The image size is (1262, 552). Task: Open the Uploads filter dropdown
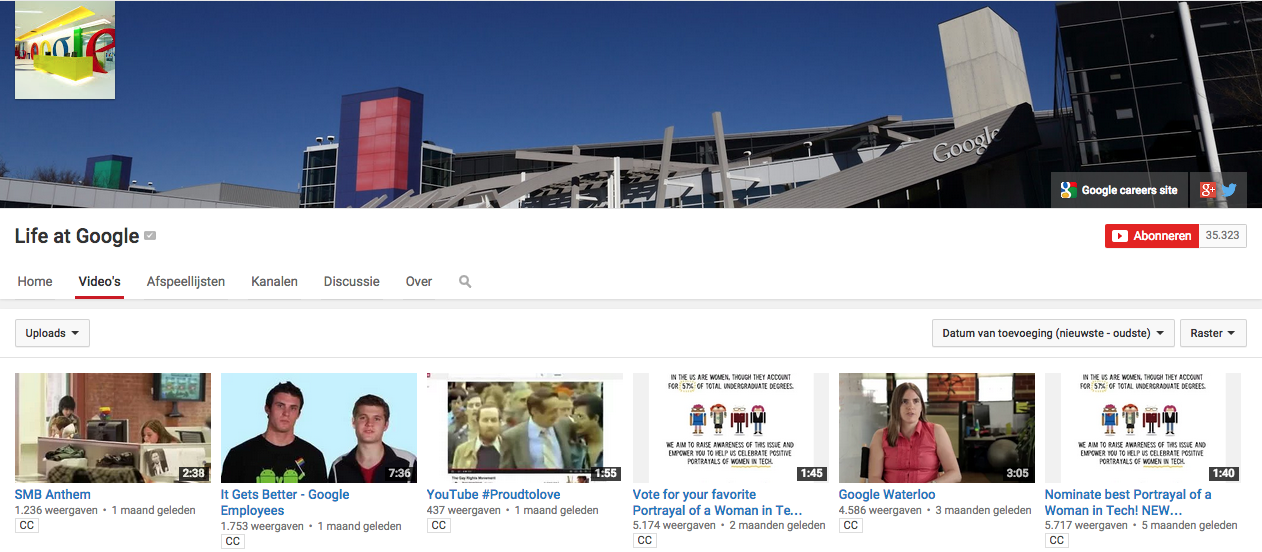coord(52,333)
